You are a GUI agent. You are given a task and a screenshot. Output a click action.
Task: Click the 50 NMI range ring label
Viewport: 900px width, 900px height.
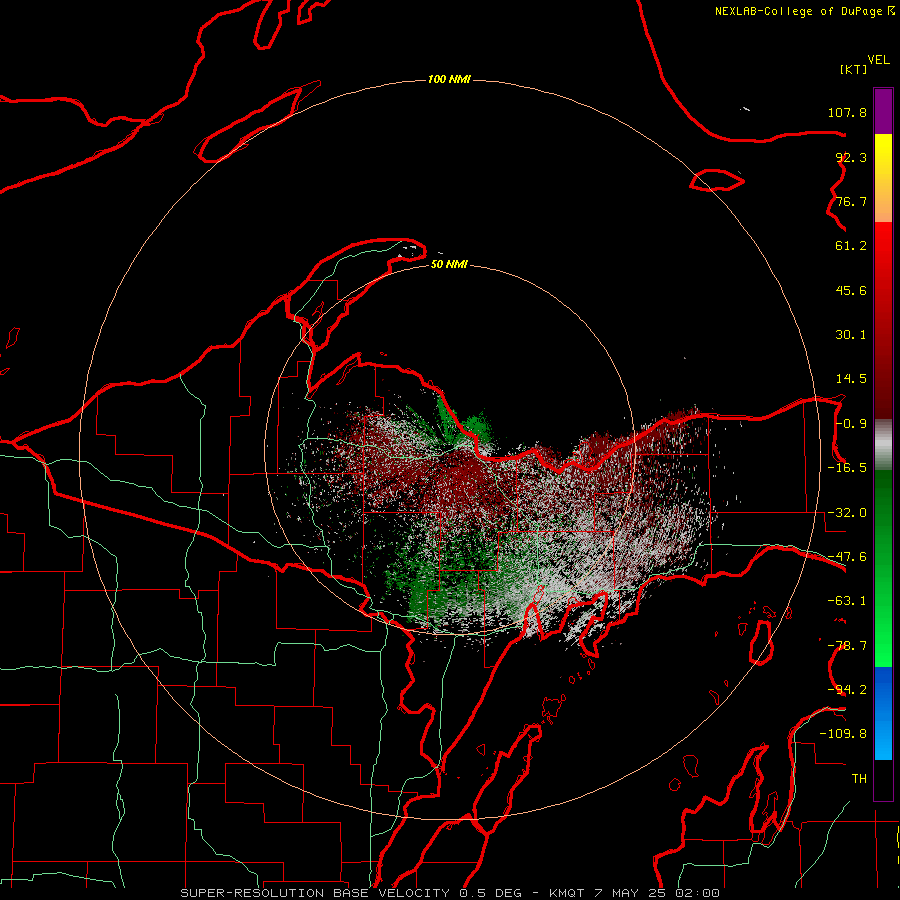point(449,265)
